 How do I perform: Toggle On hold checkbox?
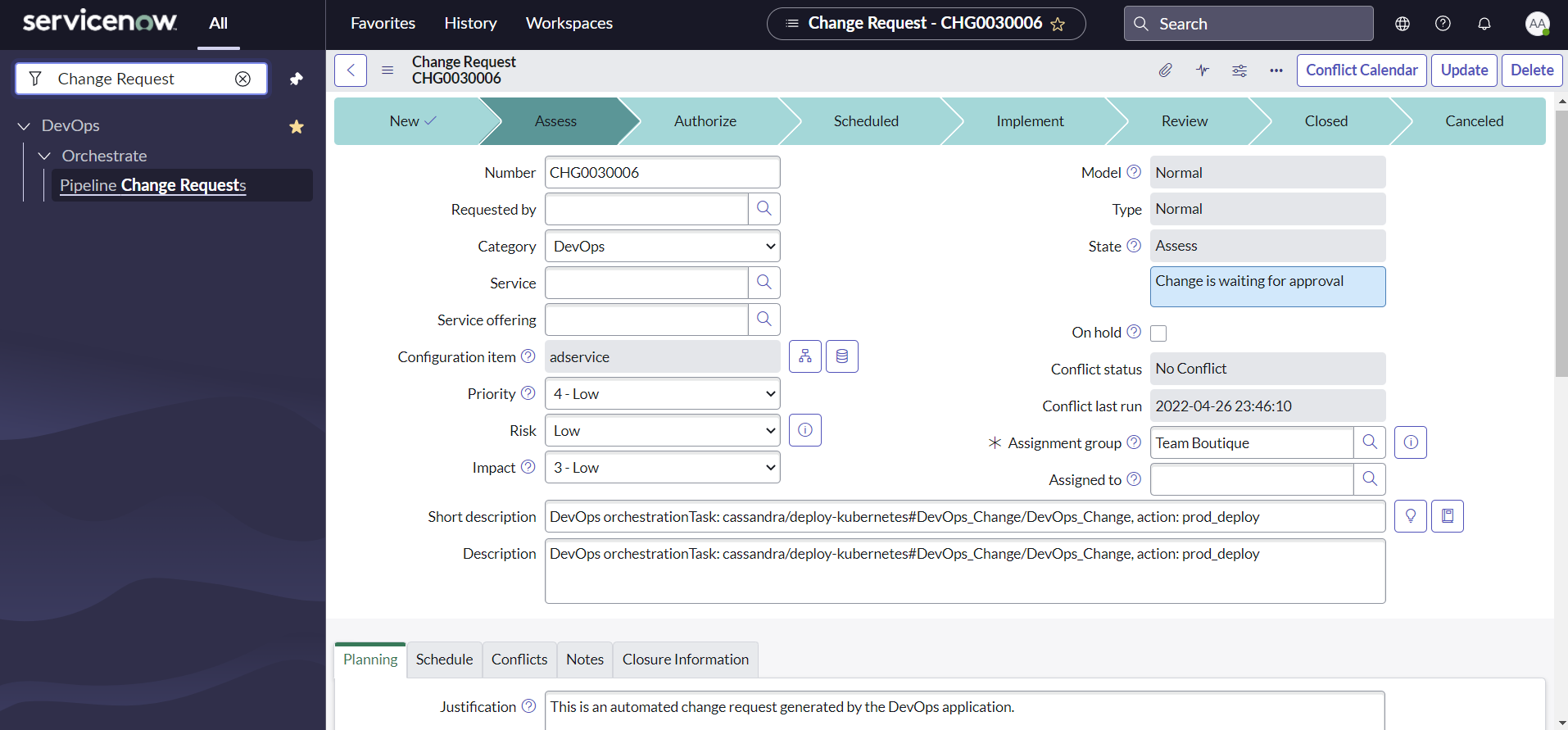[x=1158, y=333]
